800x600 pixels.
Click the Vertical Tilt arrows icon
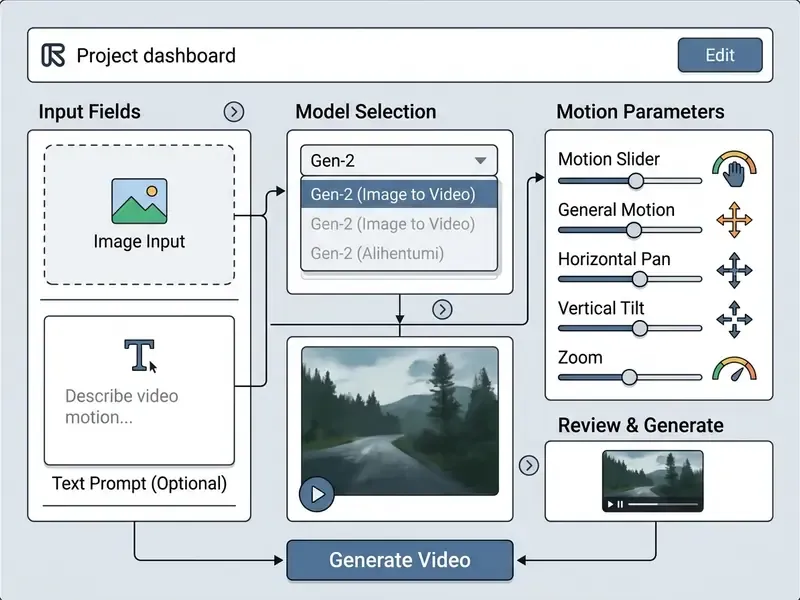click(734, 319)
